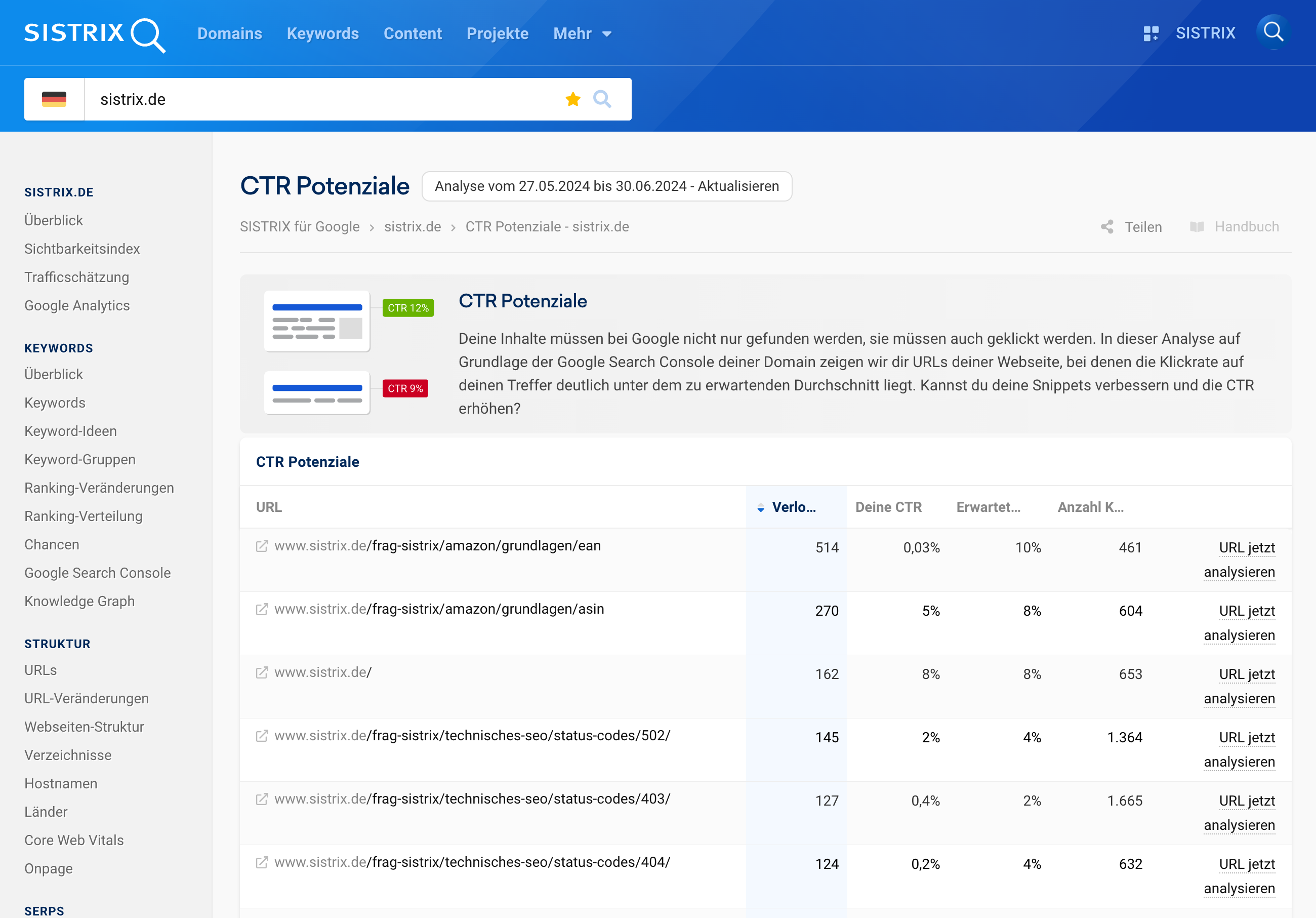Open the external link icon for the /grundlagen/ean URL
This screenshot has height=918, width=1316.
(262, 546)
